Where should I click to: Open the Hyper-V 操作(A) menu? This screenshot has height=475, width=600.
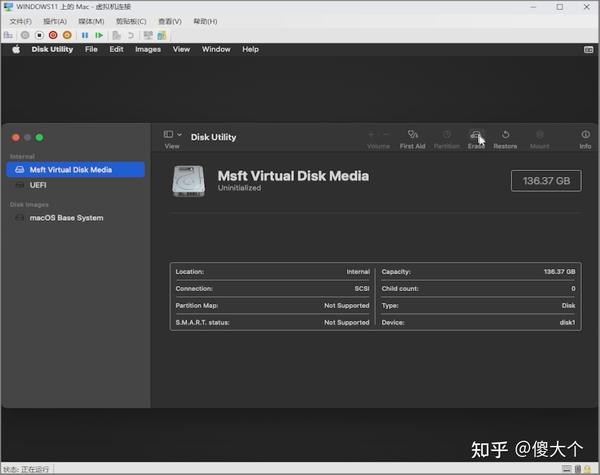pos(55,21)
